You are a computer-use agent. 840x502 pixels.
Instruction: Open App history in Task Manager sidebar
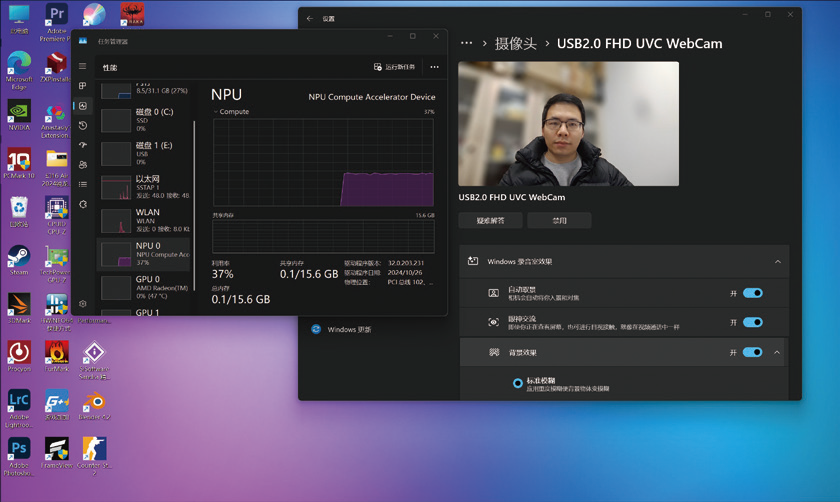pos(82,125)
